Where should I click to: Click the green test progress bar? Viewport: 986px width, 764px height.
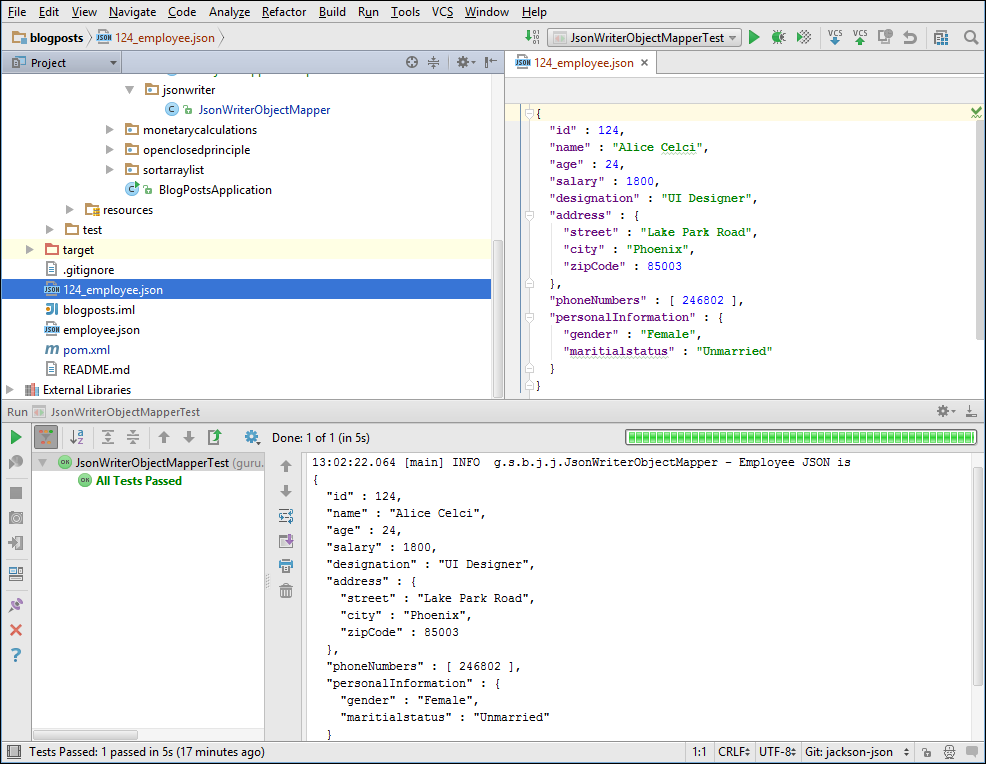(x=800, y=437)
